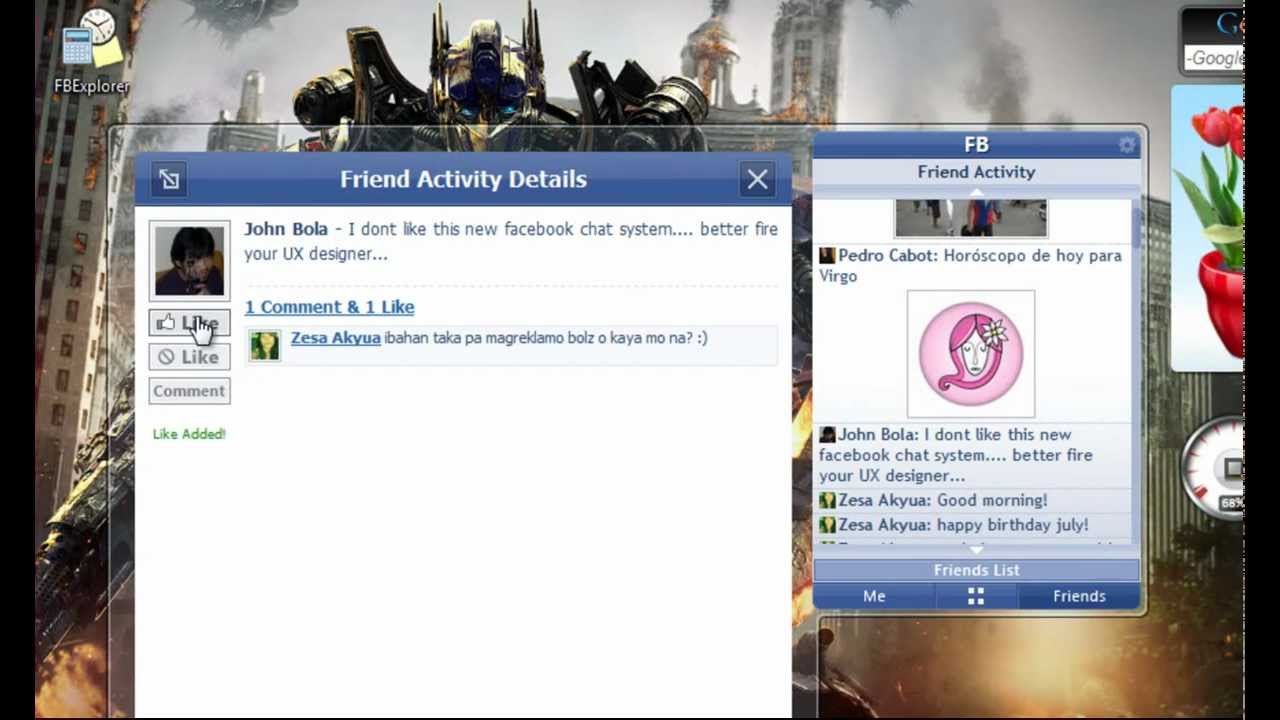
Task: Switch to the Me tab
Action: [x=874, y=596]
